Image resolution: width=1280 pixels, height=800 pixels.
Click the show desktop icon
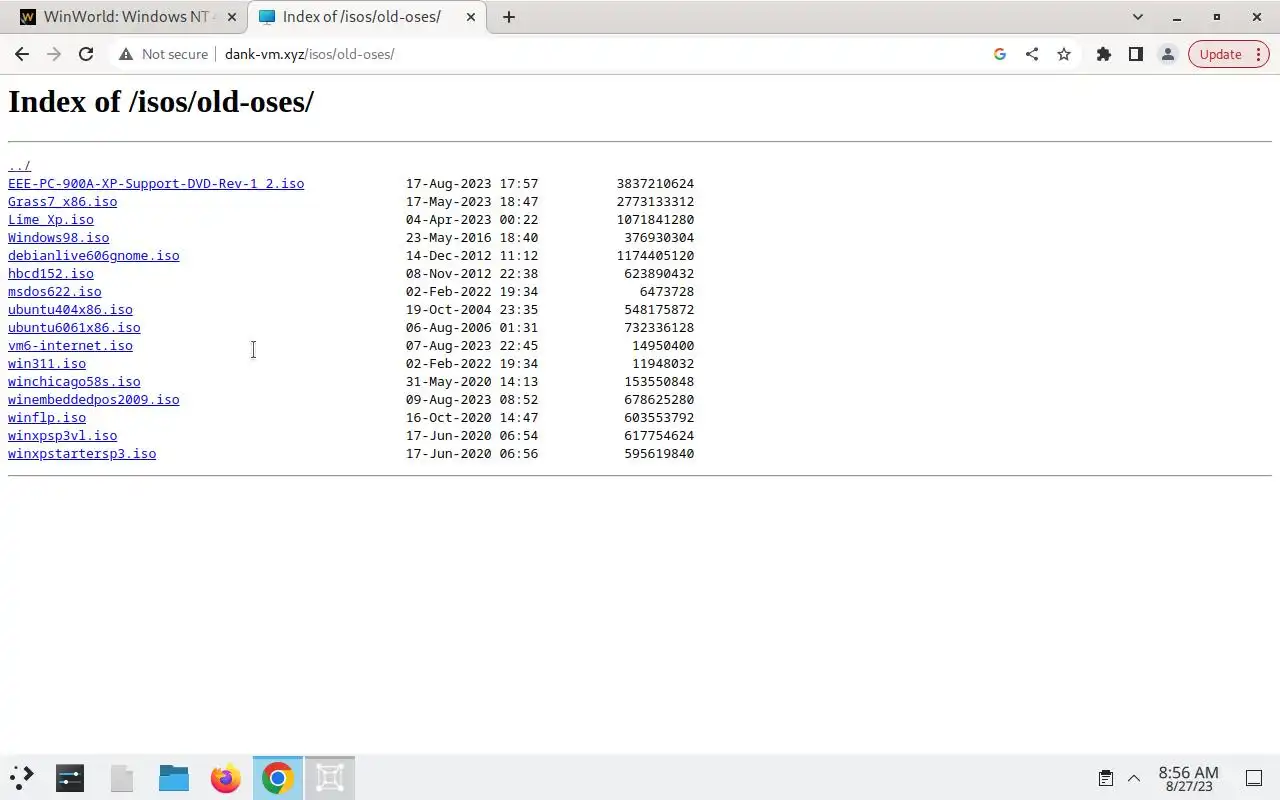tap(1253, 778)
